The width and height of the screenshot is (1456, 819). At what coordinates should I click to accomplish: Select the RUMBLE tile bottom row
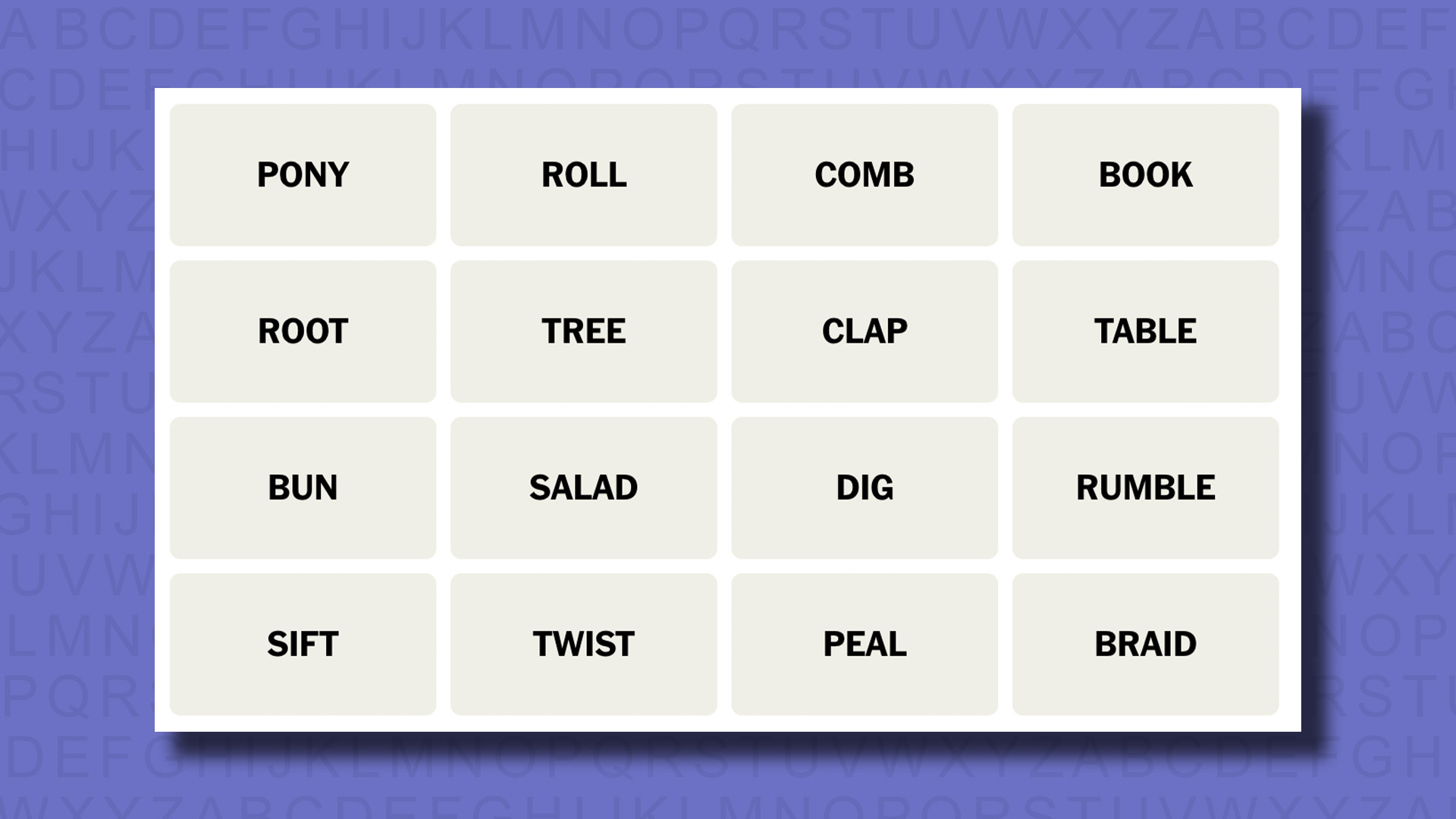point(1144,487)
